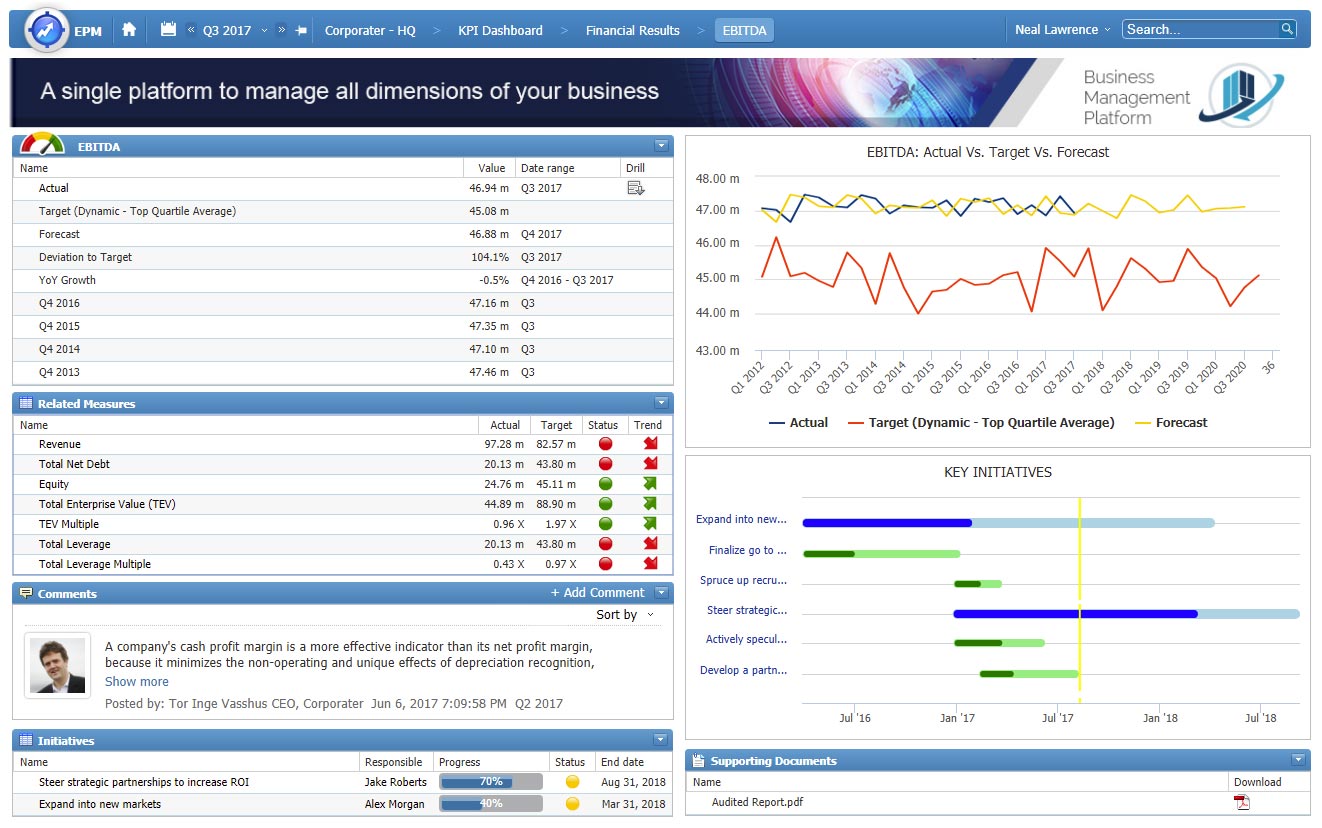Open the calendar period picker icon
Viewport: 1322px width, 828px height.
tap(168, 30)
